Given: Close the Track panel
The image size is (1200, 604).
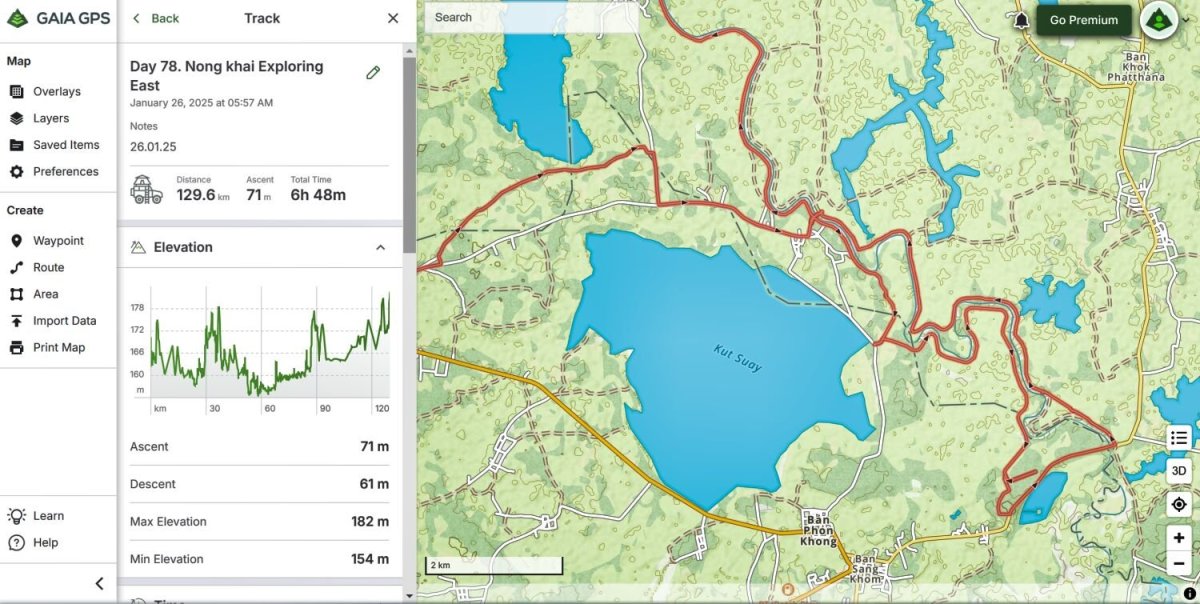Looking at the screenshot, I should [x=393, y=18].
